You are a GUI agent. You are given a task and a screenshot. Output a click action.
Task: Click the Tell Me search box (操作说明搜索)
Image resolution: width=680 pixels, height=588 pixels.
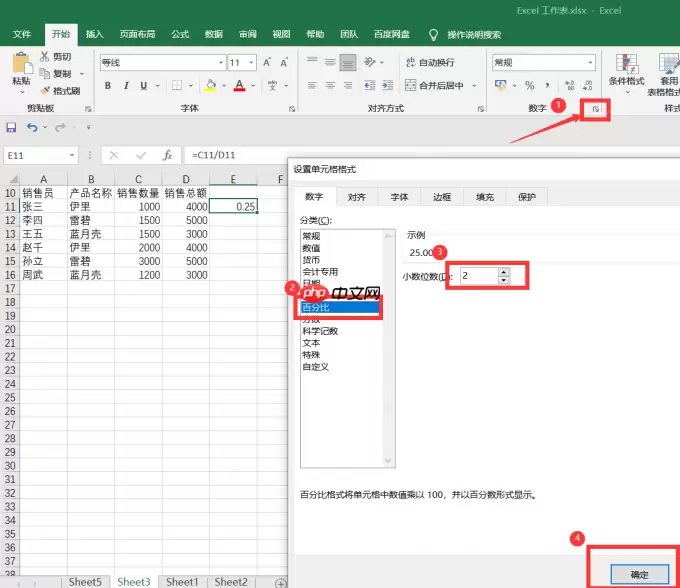[474, 35]
